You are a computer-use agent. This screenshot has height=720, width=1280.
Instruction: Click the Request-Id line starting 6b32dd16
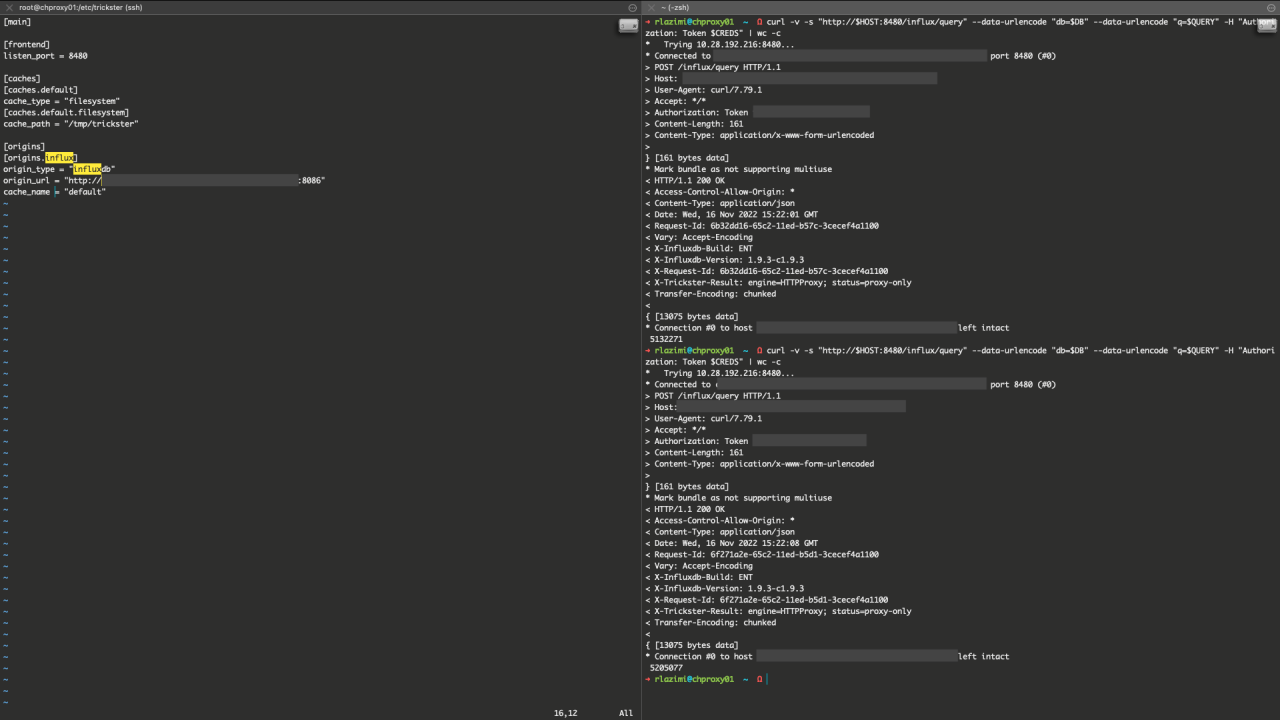[762, 226]
